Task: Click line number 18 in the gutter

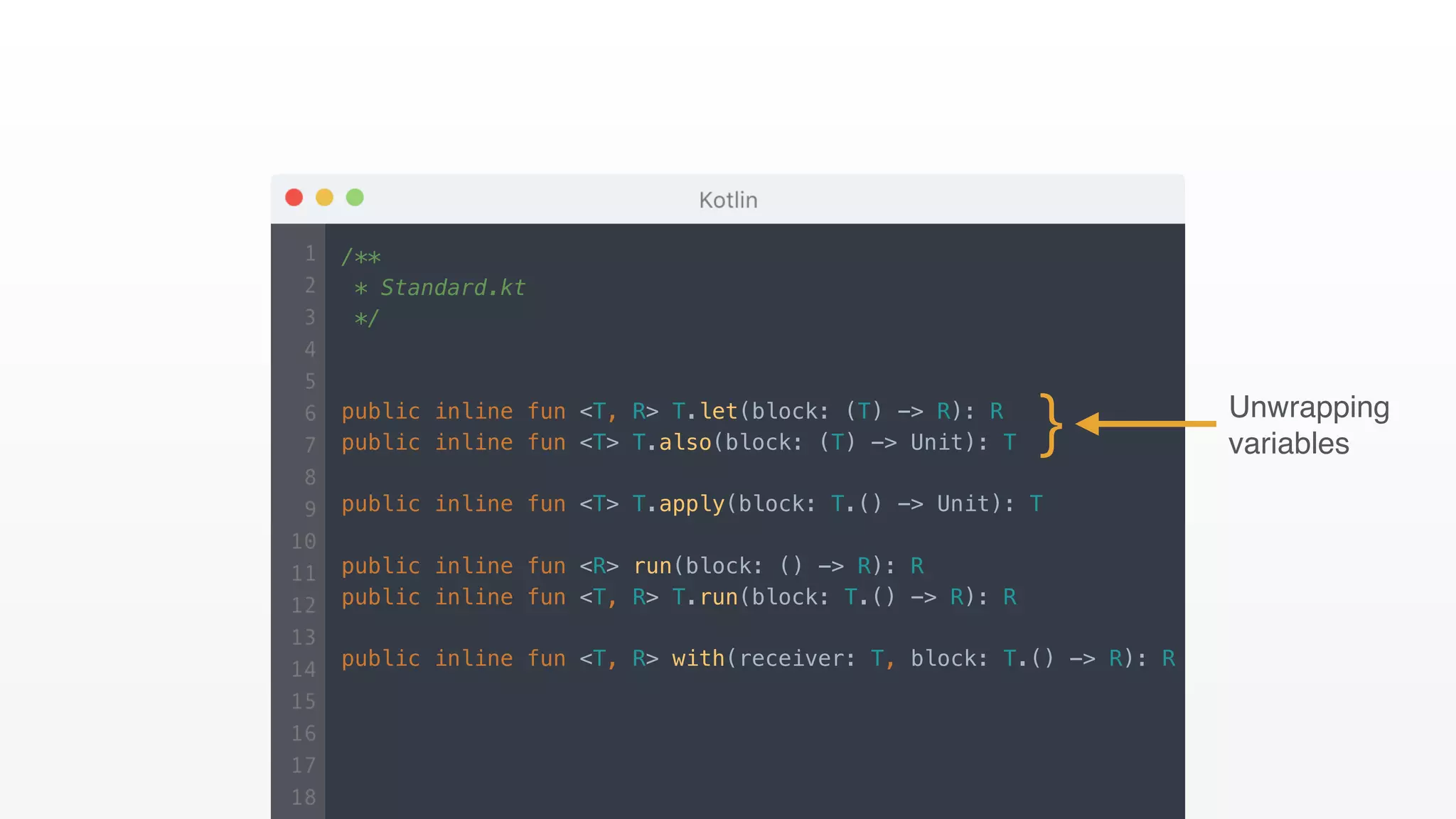Action: [304, 797]
